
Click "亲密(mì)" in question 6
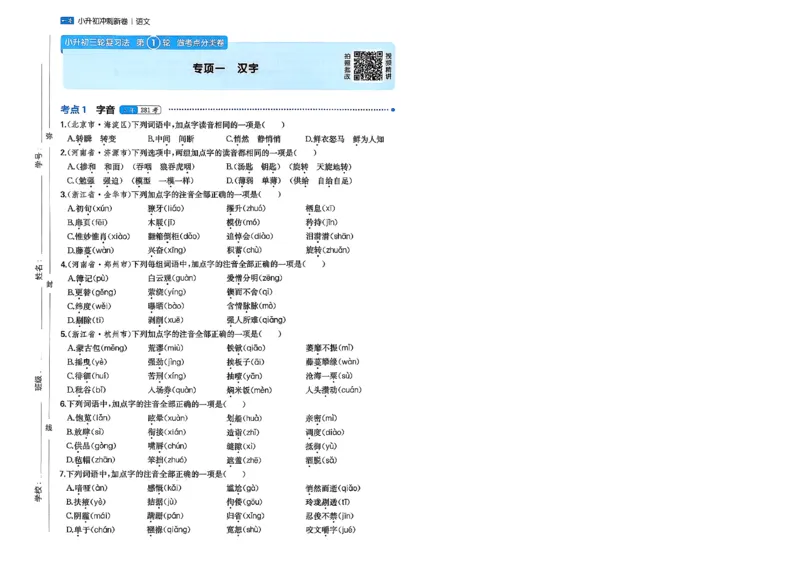(321, 418)
